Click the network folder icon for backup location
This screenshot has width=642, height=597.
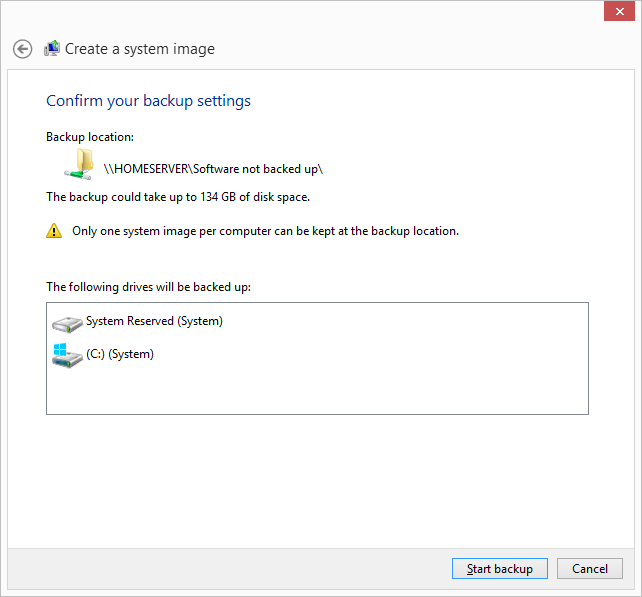tap(79, 164)
